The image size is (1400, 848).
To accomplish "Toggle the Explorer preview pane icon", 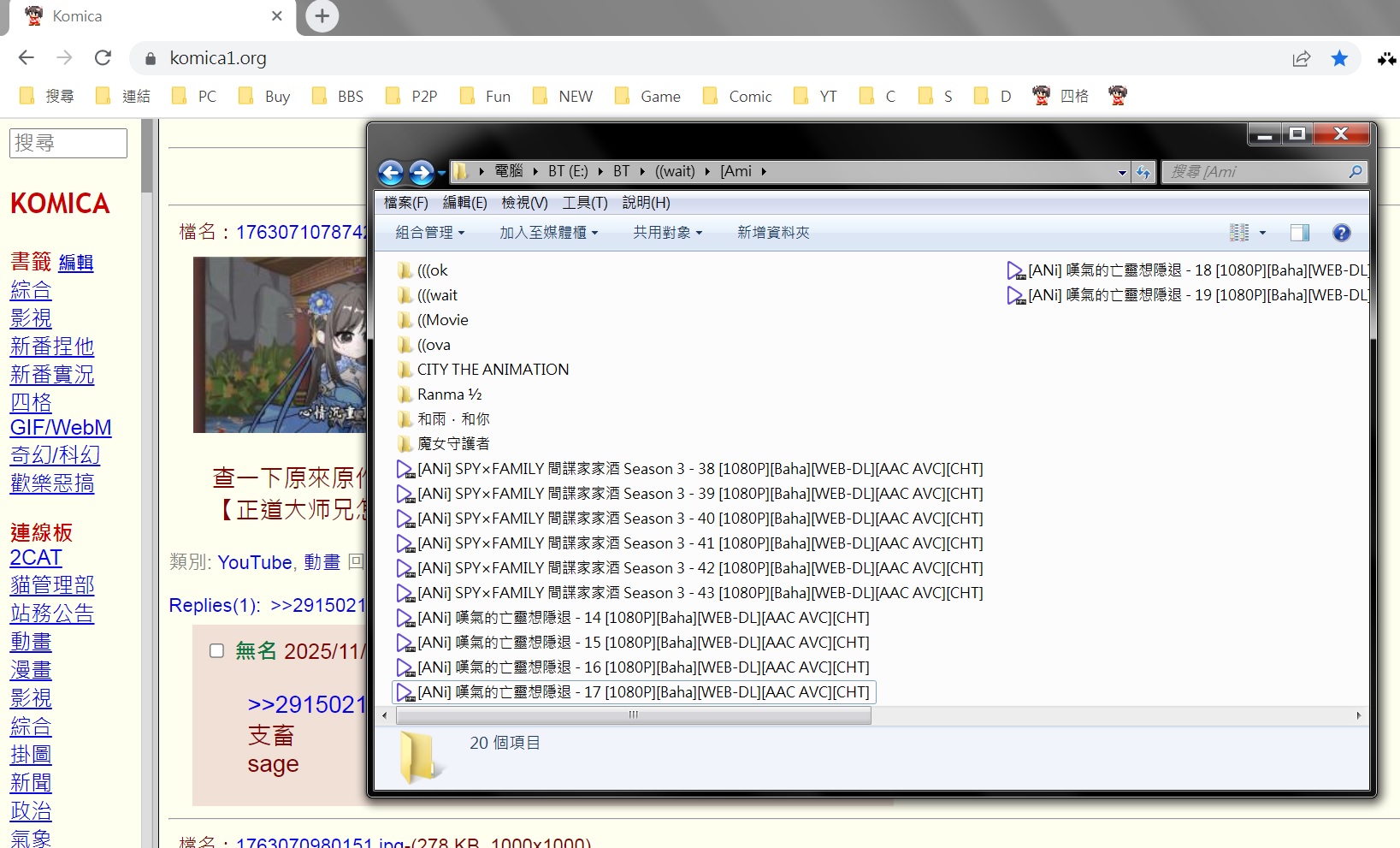I will (1299, 233).
